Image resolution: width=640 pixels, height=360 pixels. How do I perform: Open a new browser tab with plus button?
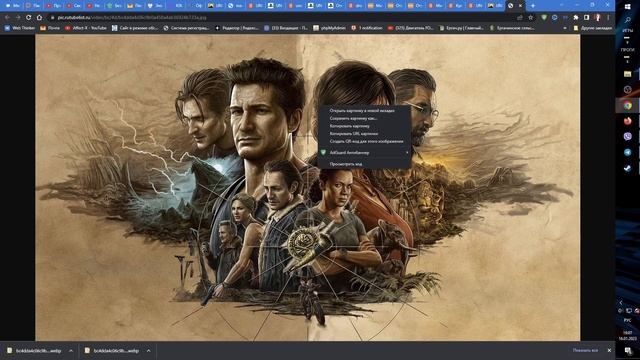pyautogui.click(x=532, y=6)
